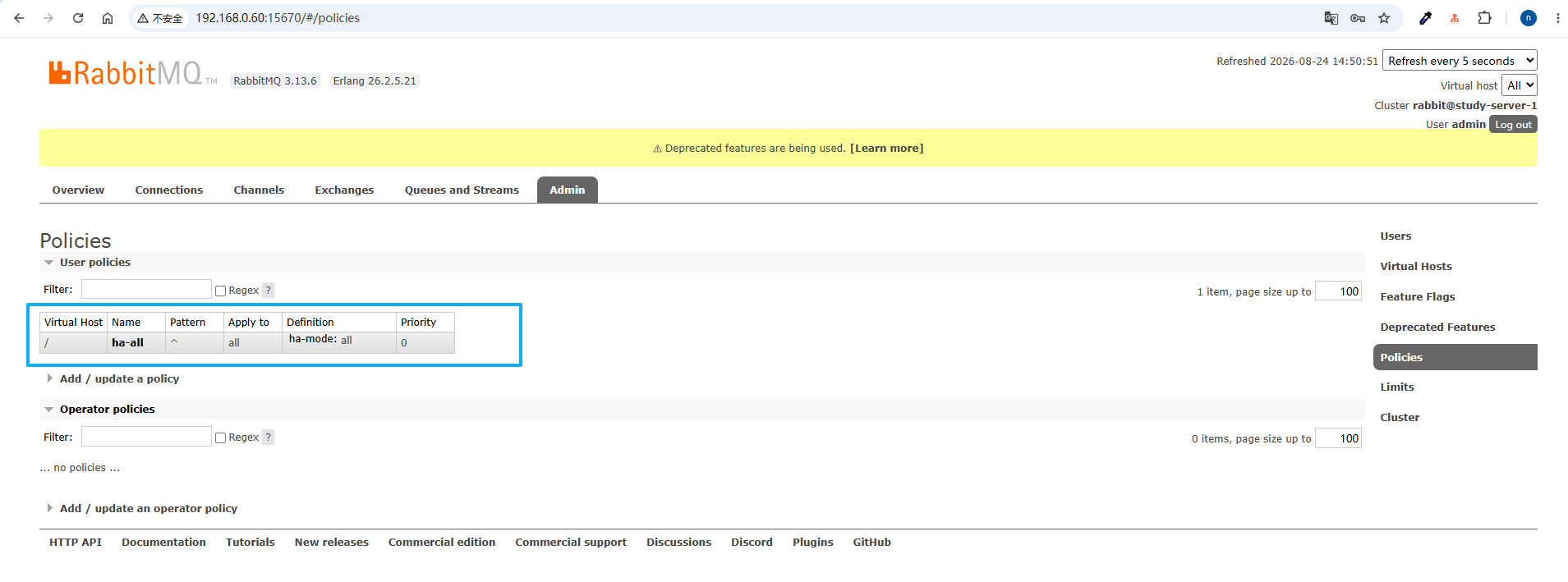Open Regex help question mark in User policies
Viewport: 1568px width, 582px height.
[x=268, y=290]
